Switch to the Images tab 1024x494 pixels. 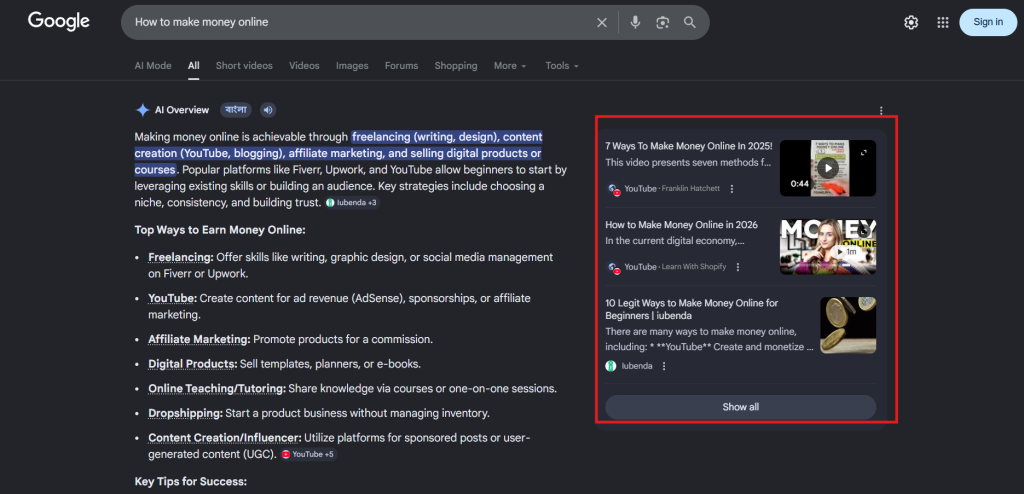click(x=352, y=66)
